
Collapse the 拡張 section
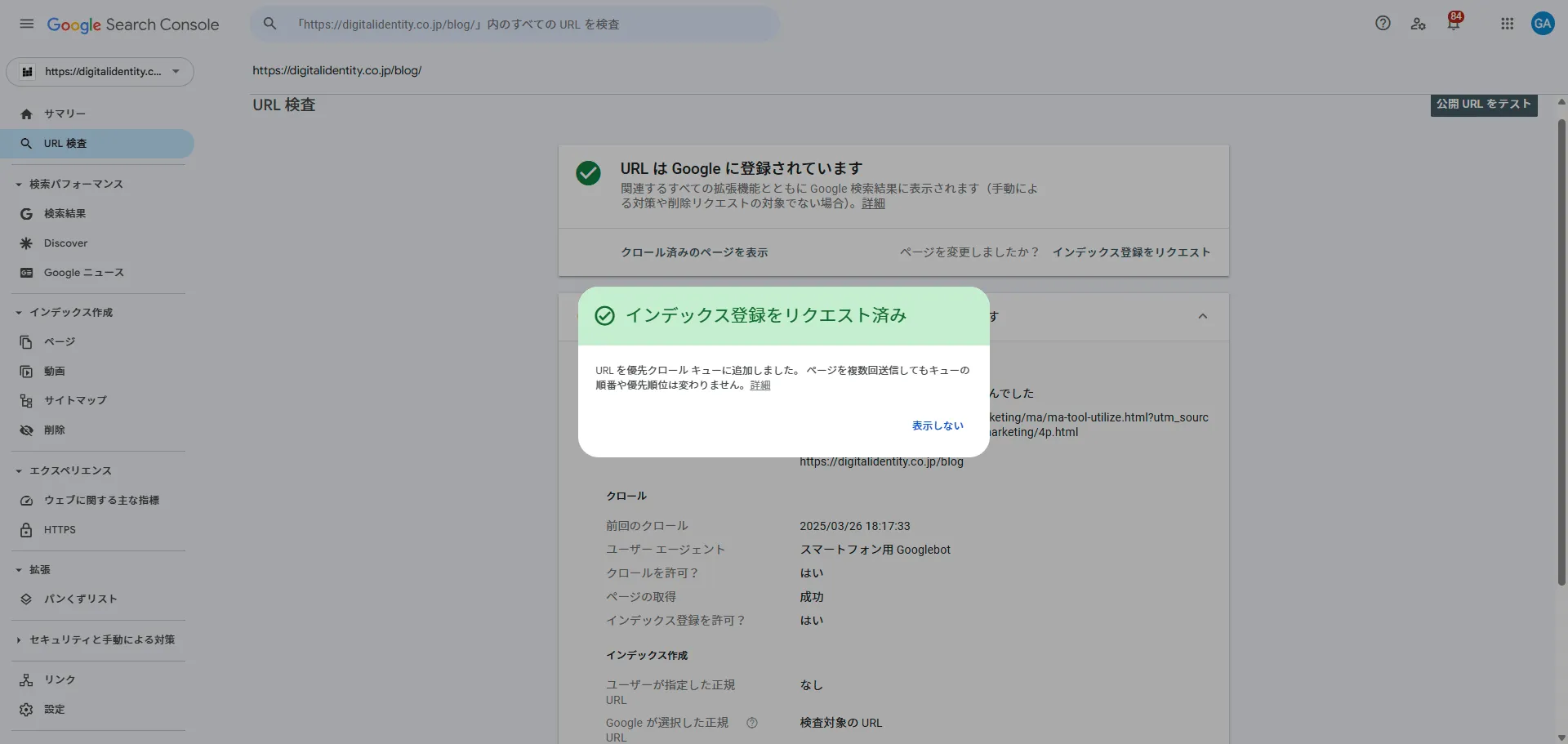(18, 570)
